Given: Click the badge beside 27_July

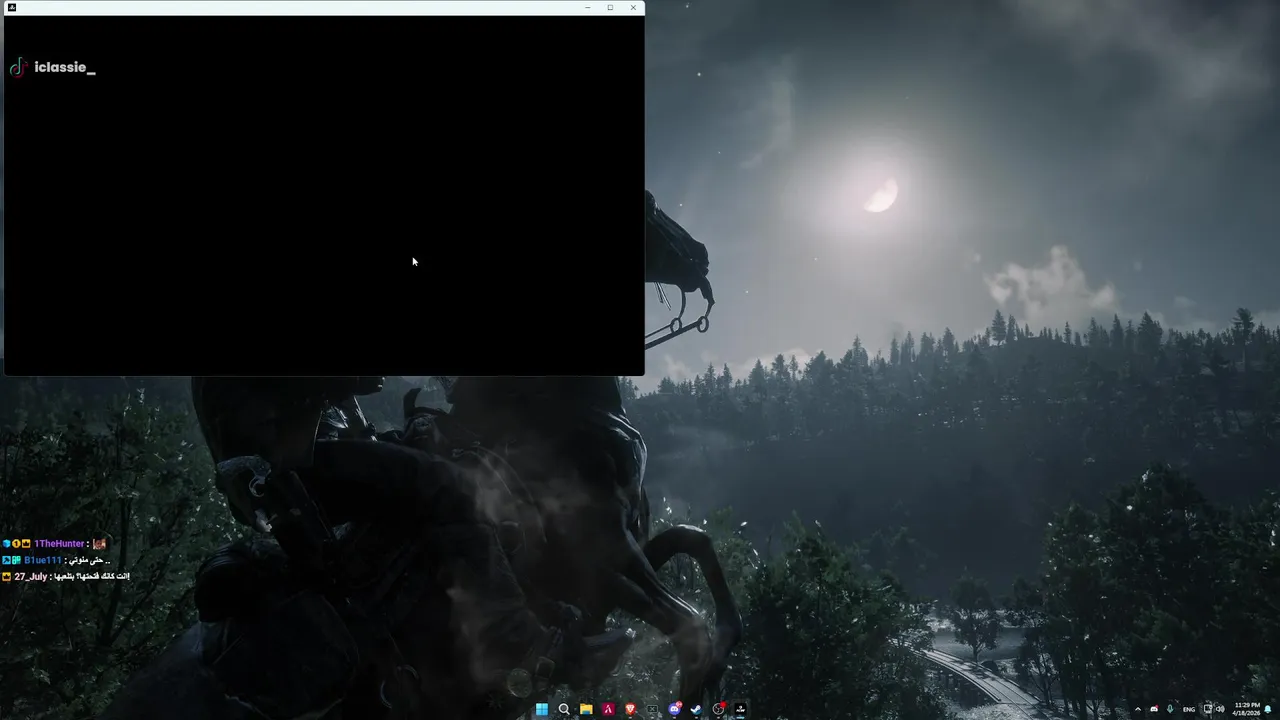Looking at the screenshot, I should 6,577.
